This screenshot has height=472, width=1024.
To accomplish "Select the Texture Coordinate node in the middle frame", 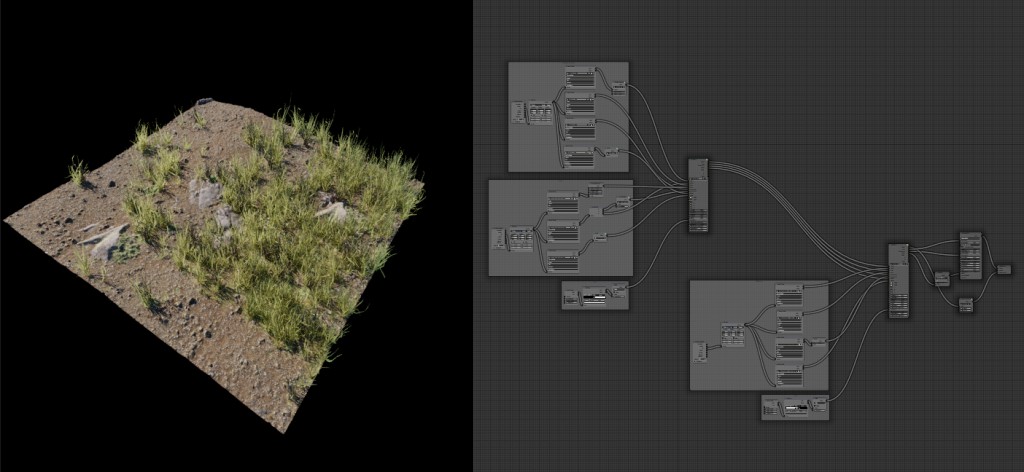I will point(498,239).
